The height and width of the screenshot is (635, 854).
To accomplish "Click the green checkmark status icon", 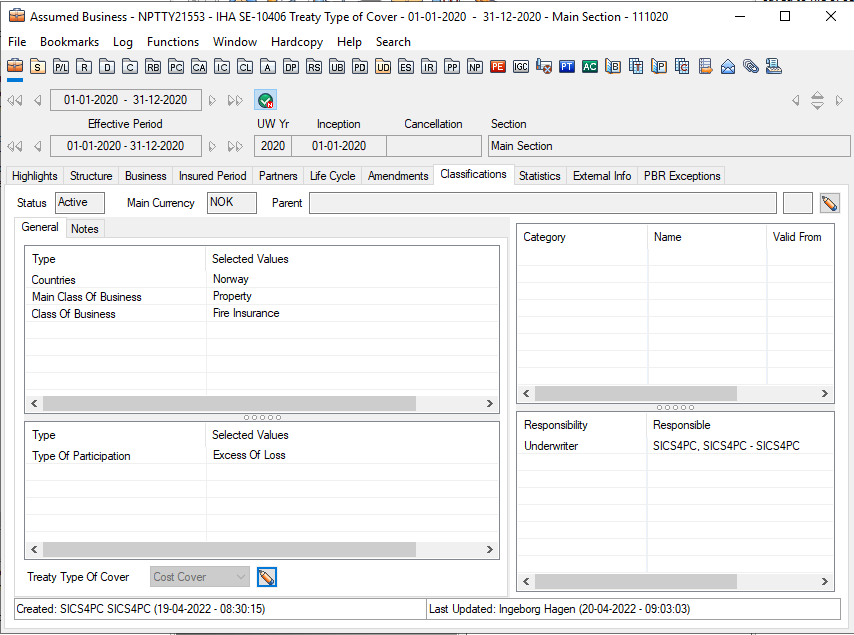I will tap(265, 100).
